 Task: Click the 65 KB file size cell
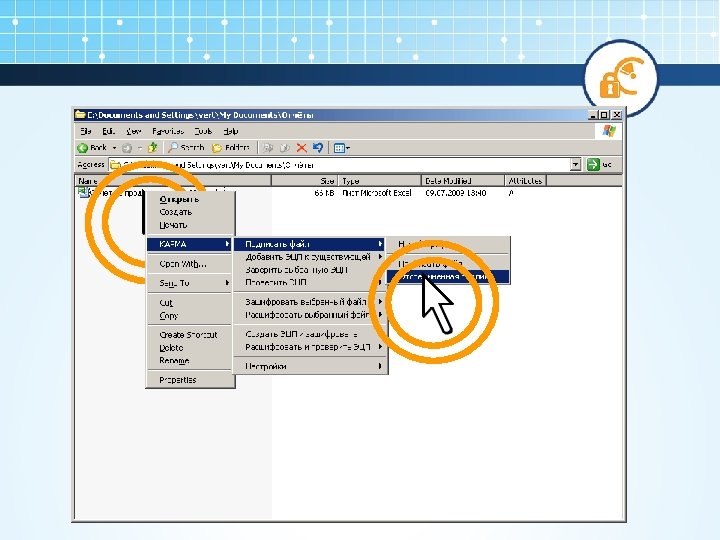click(324, 193)
